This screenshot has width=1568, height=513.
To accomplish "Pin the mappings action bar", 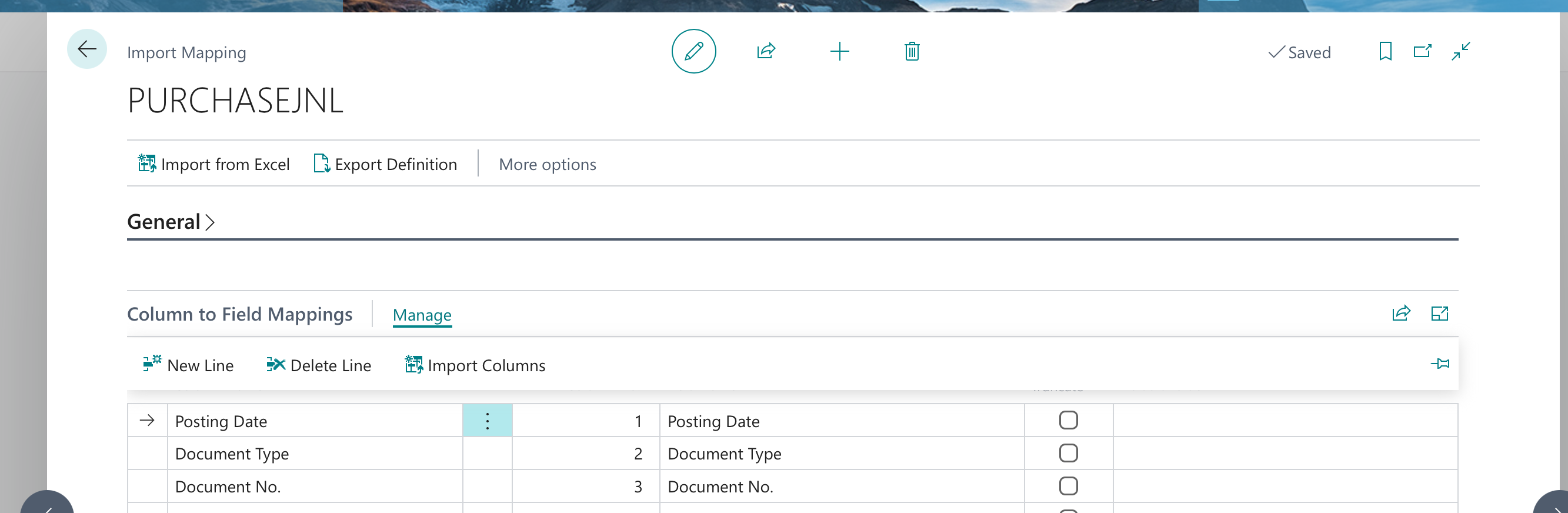I will 1440,364.
